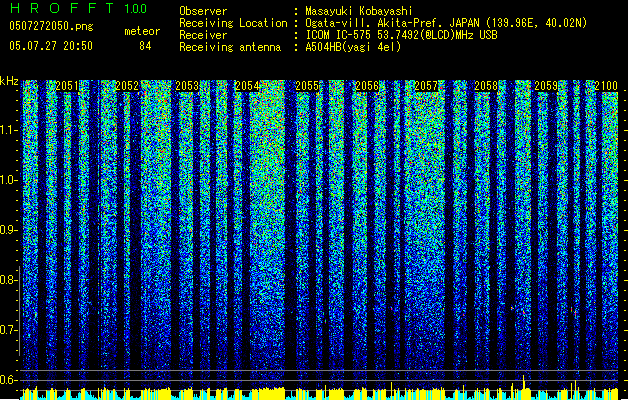Click the Receiver label

(x=203, y=35)
